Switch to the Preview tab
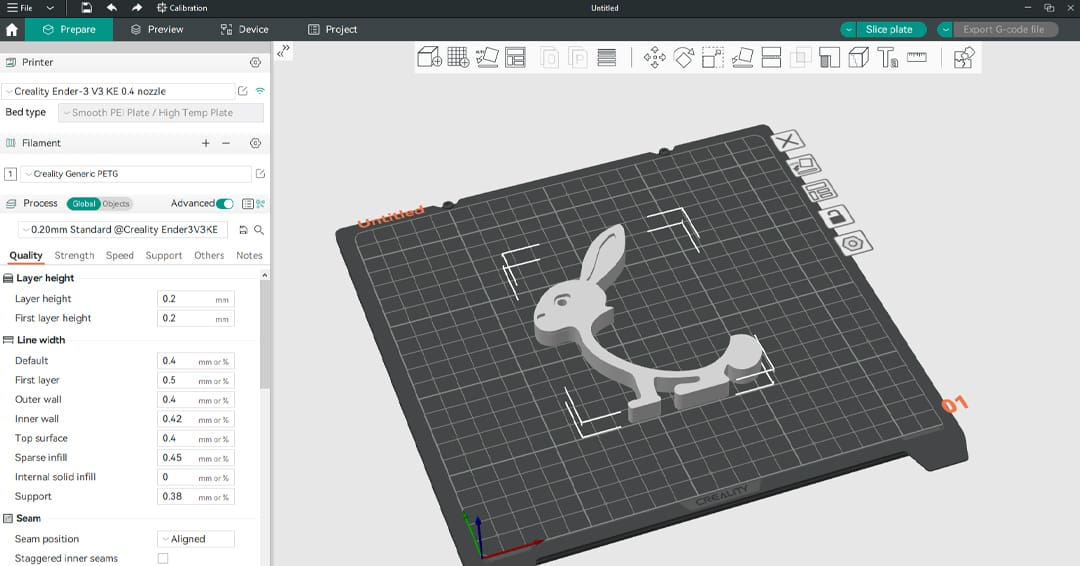Screen dimensions: 1080x566 (x=157, y=29)
